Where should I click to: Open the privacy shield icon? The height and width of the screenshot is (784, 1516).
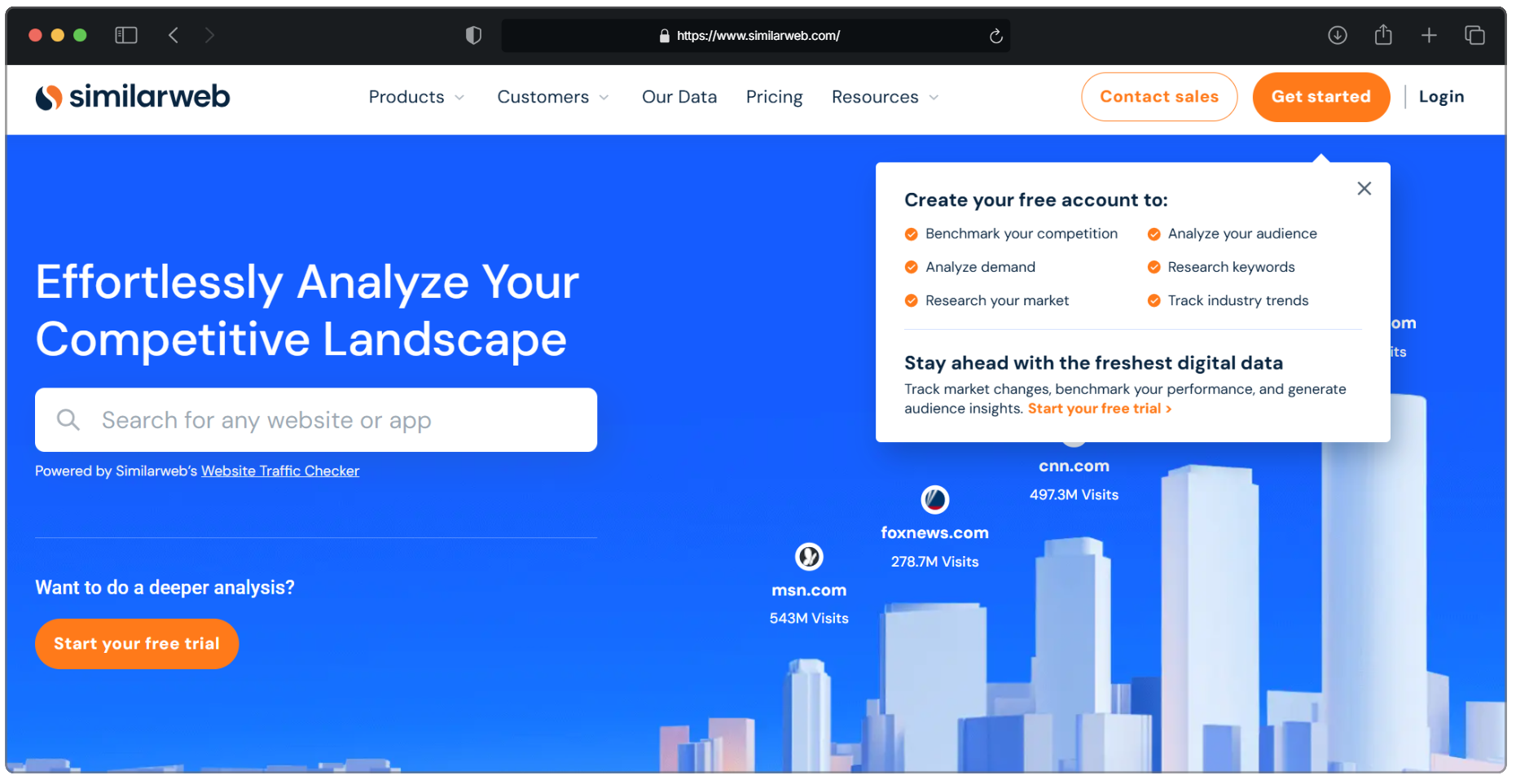[473, 35]
